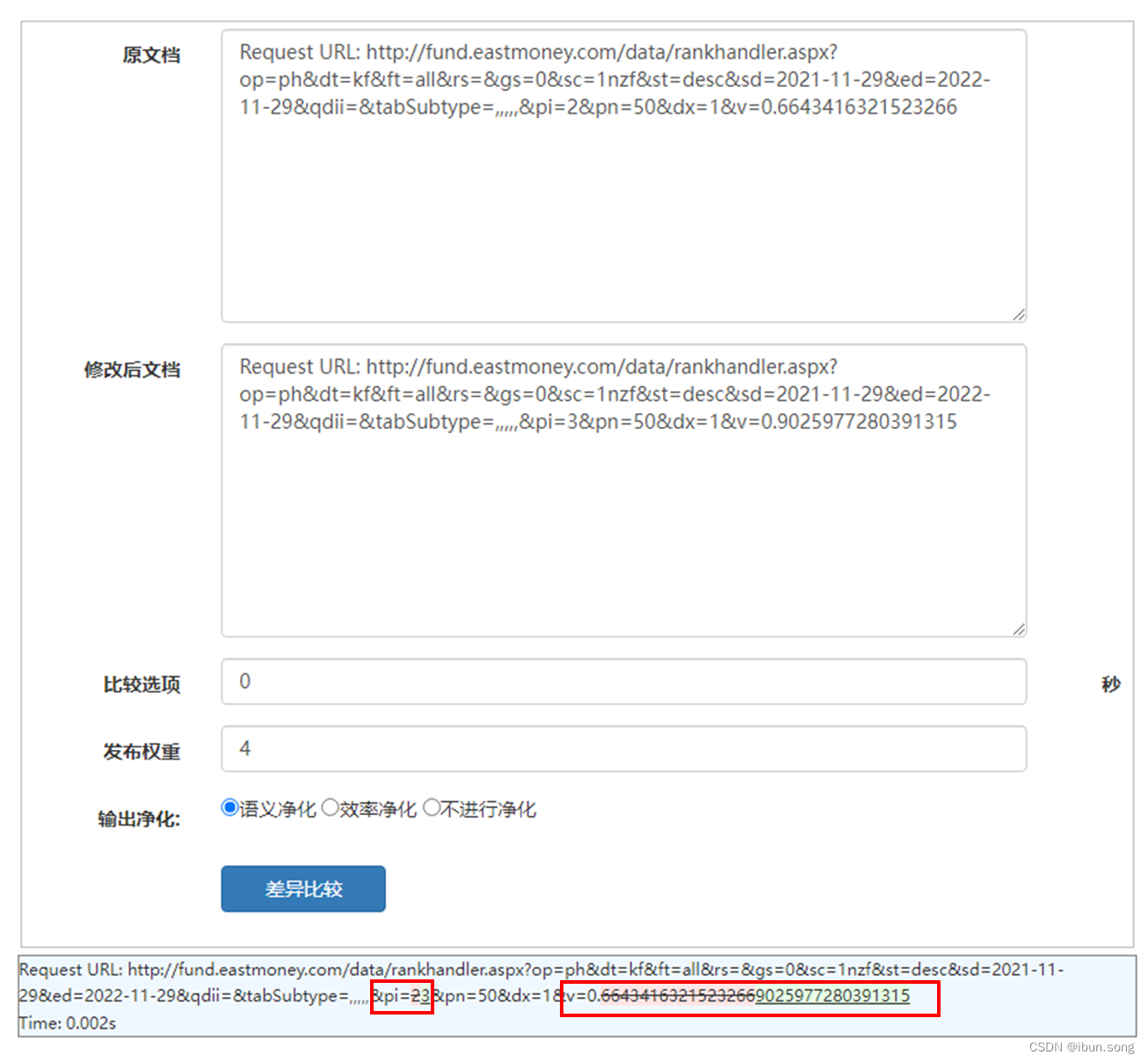Select the 语义净化 radio button
The height and width of the screenshot is (1062, 1148).
click(x=229, y=808)
